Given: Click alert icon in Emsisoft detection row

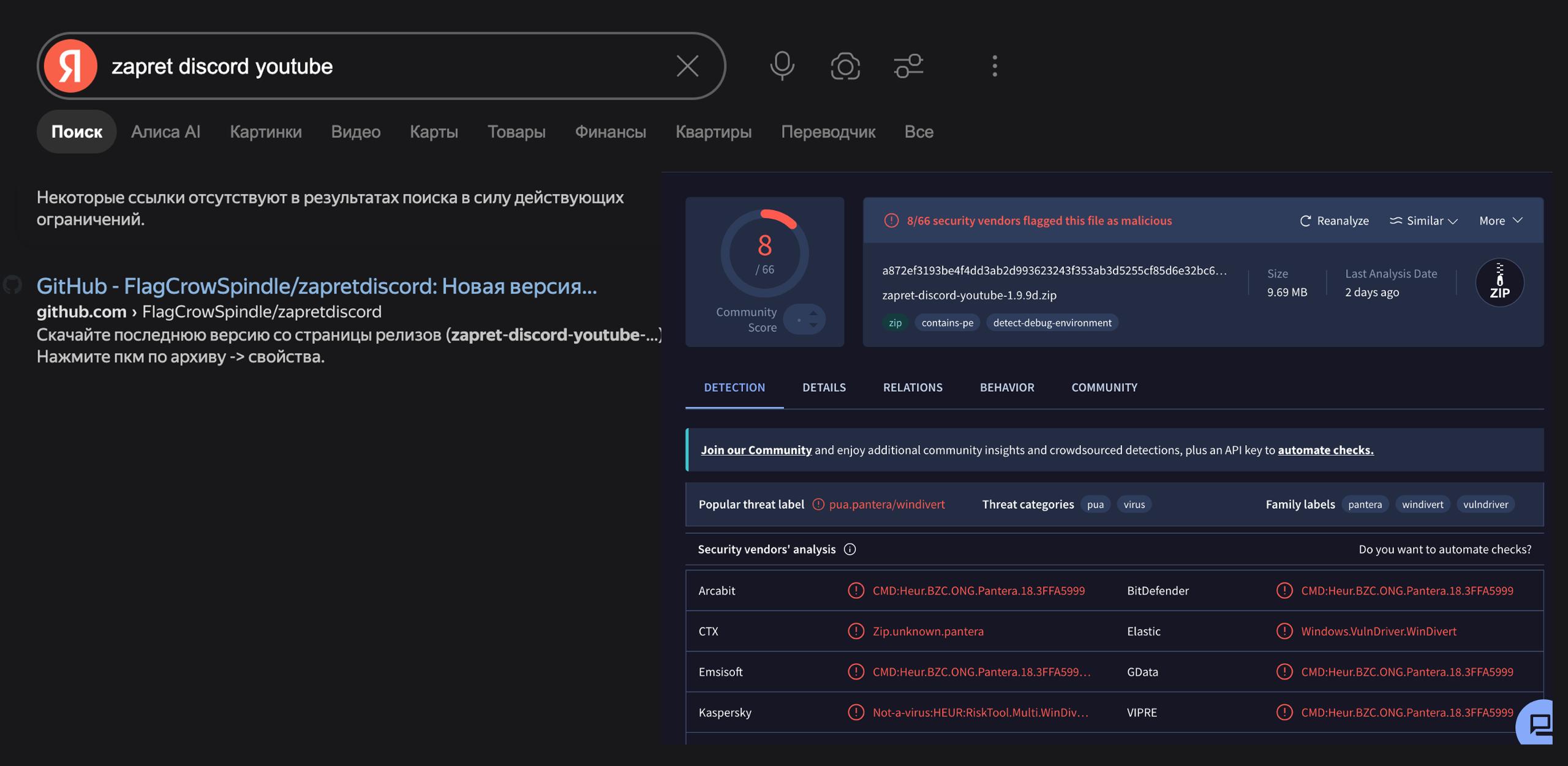Looking at the screenshot, I should pos(856,672).
